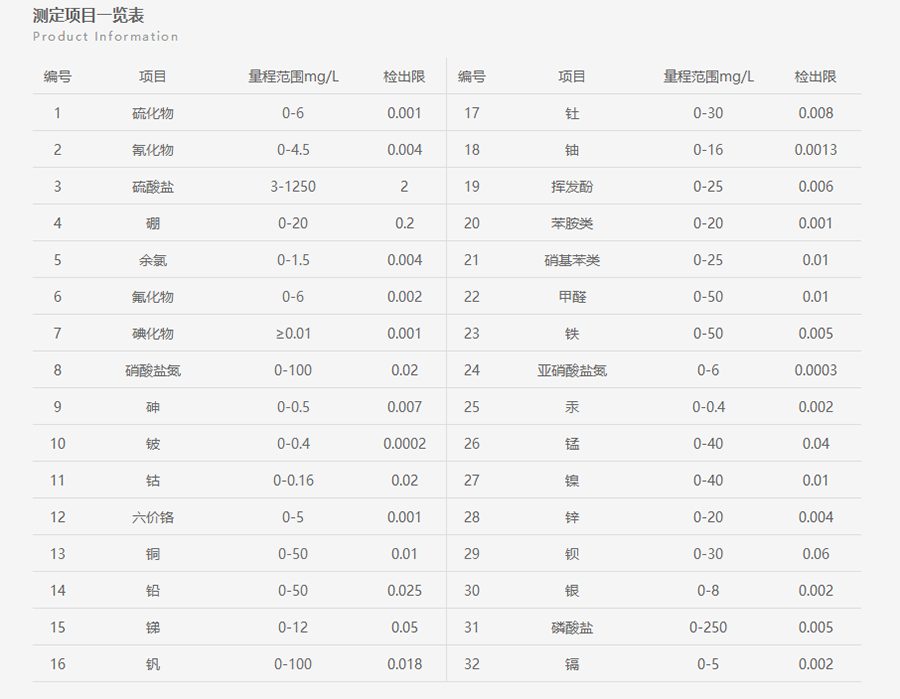900x699 pixels.
Task: Select the 氟化物 item cell
Action: tap(153, 297)
